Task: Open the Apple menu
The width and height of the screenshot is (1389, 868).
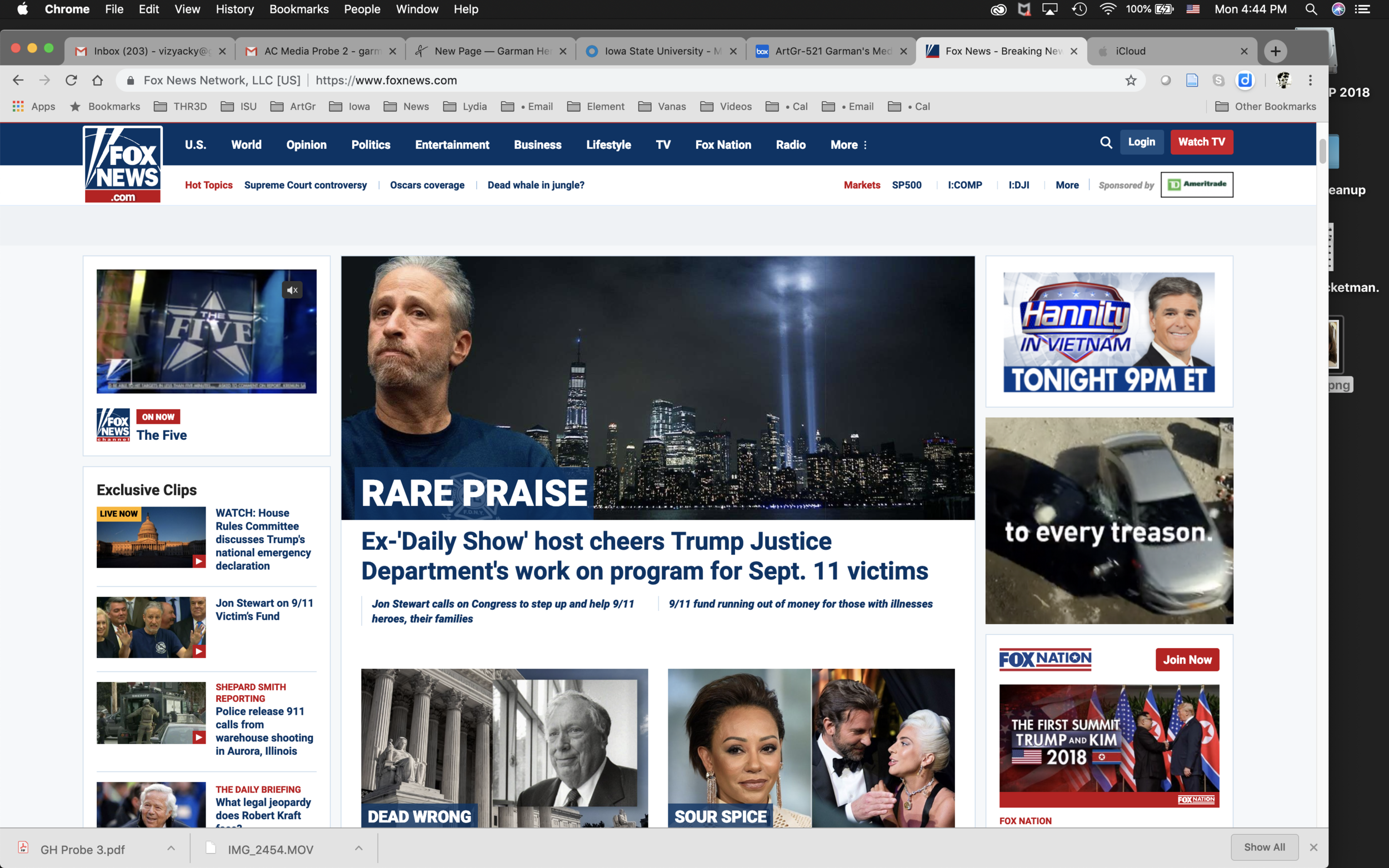Action: coord(22,9)
